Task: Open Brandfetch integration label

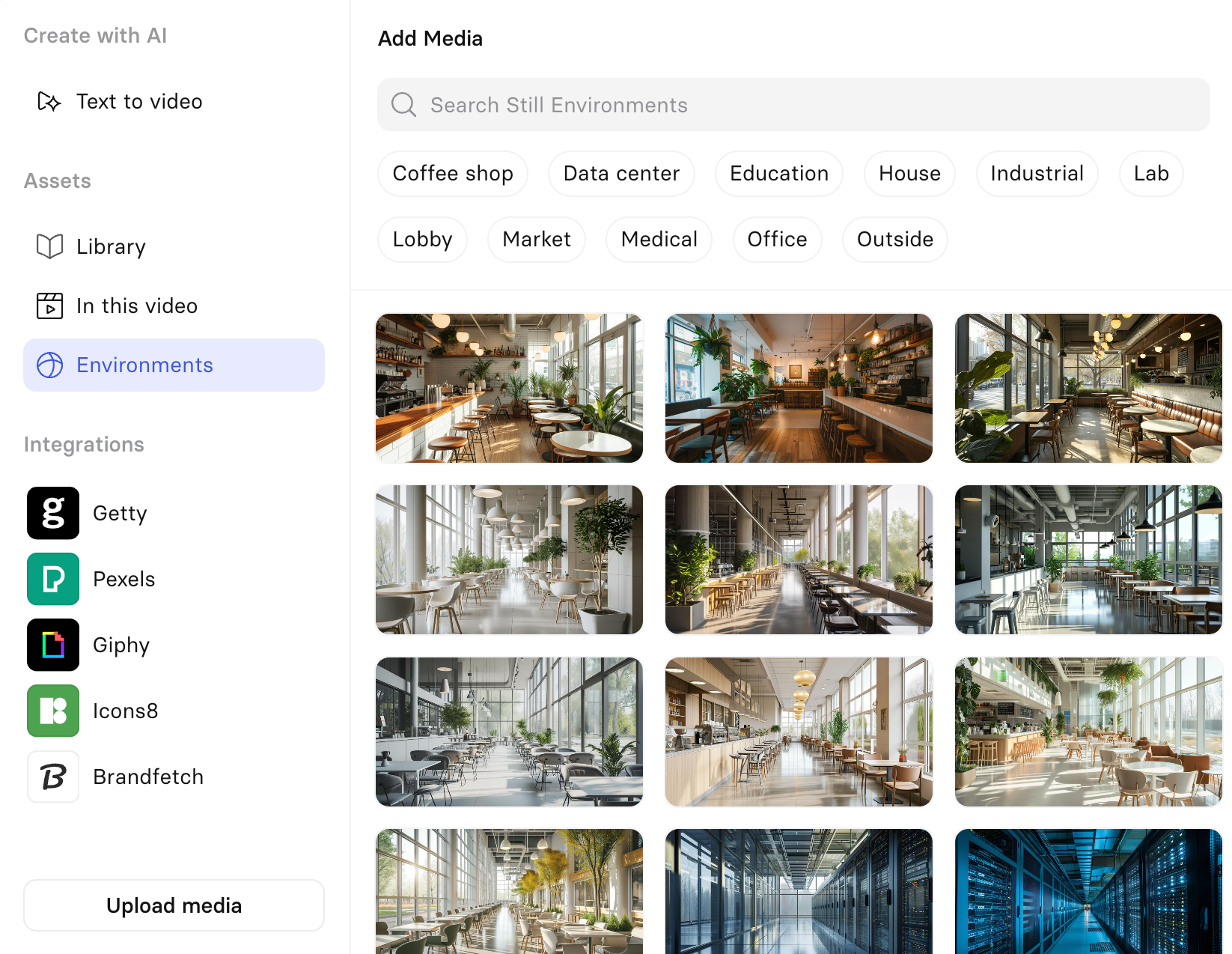Action: click(148, 777)
